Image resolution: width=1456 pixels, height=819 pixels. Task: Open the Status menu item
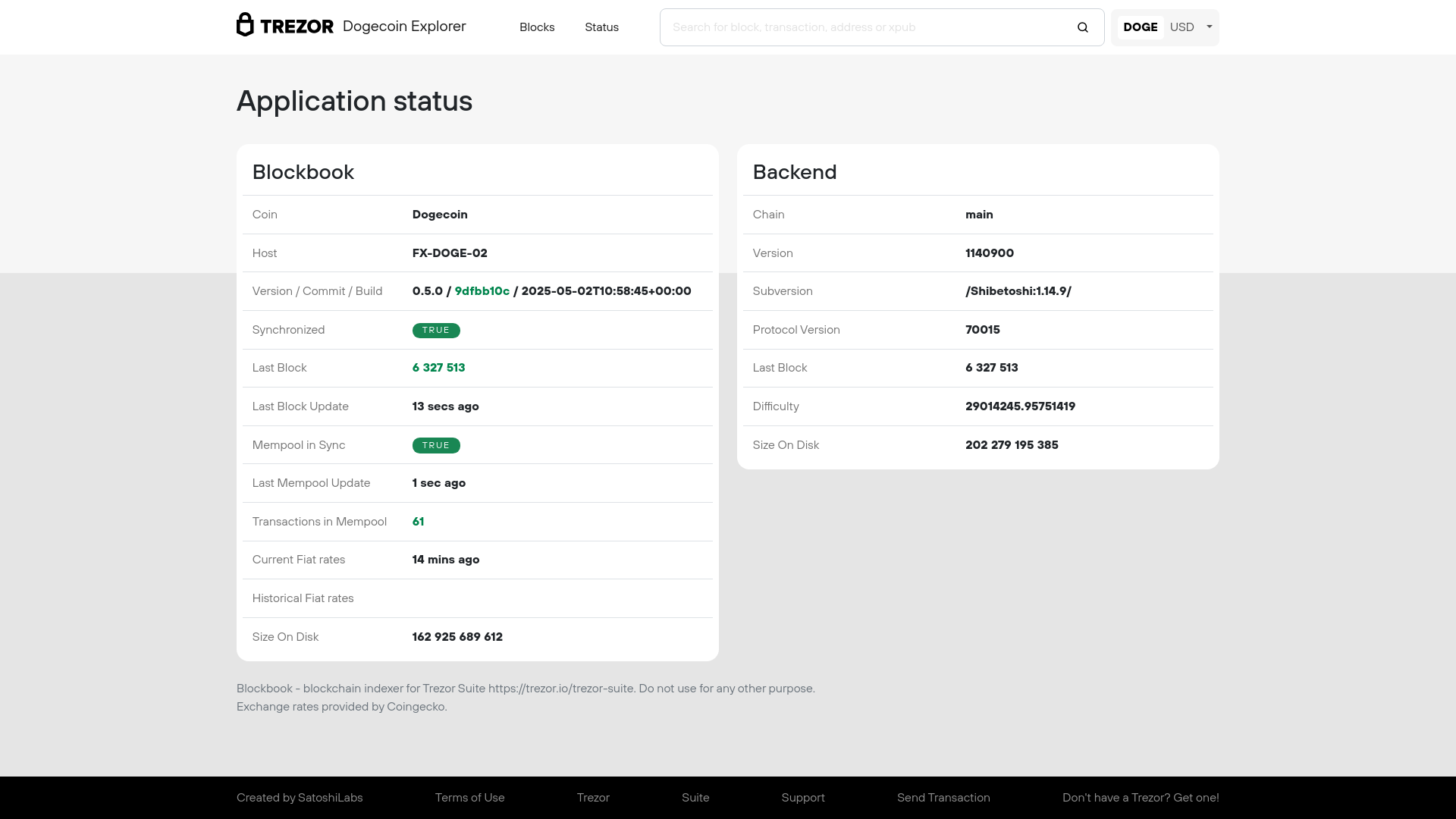(x=601, y=27)
